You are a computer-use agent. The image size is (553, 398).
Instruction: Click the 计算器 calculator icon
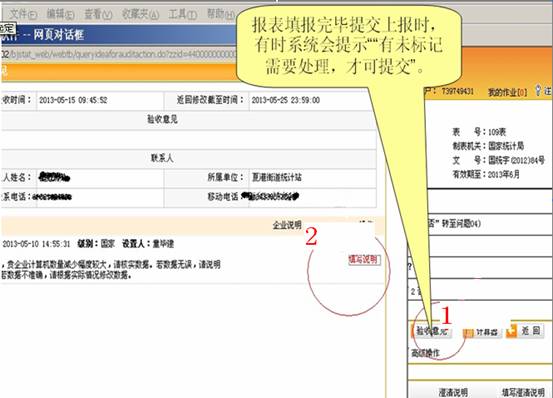point(468,332)
